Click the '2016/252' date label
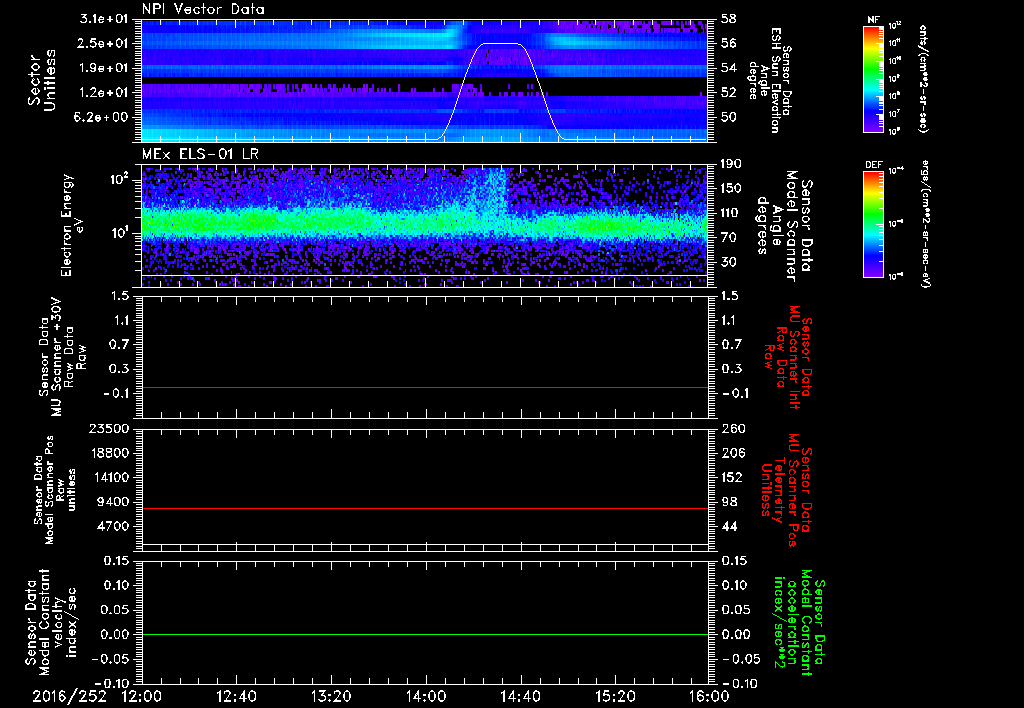 point(69,696)
